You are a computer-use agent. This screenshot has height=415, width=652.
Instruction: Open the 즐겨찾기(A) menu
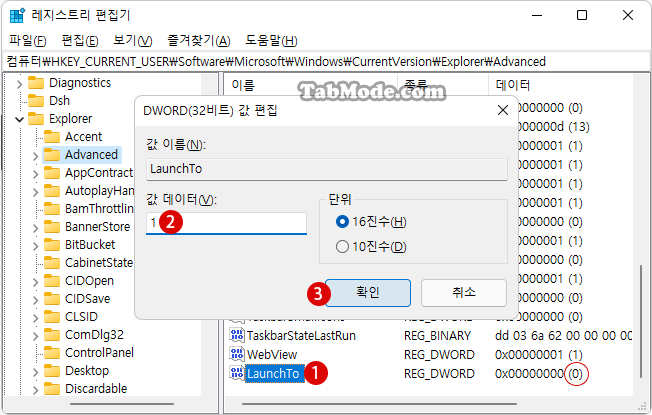[x=199, y=40]
